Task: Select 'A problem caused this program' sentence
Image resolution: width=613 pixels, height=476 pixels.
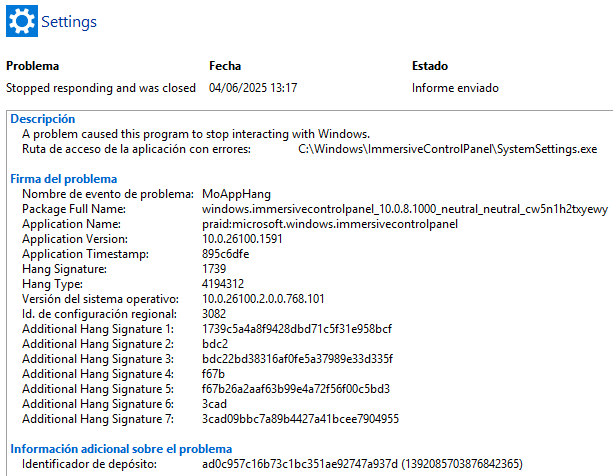Action: coord(196,134)
